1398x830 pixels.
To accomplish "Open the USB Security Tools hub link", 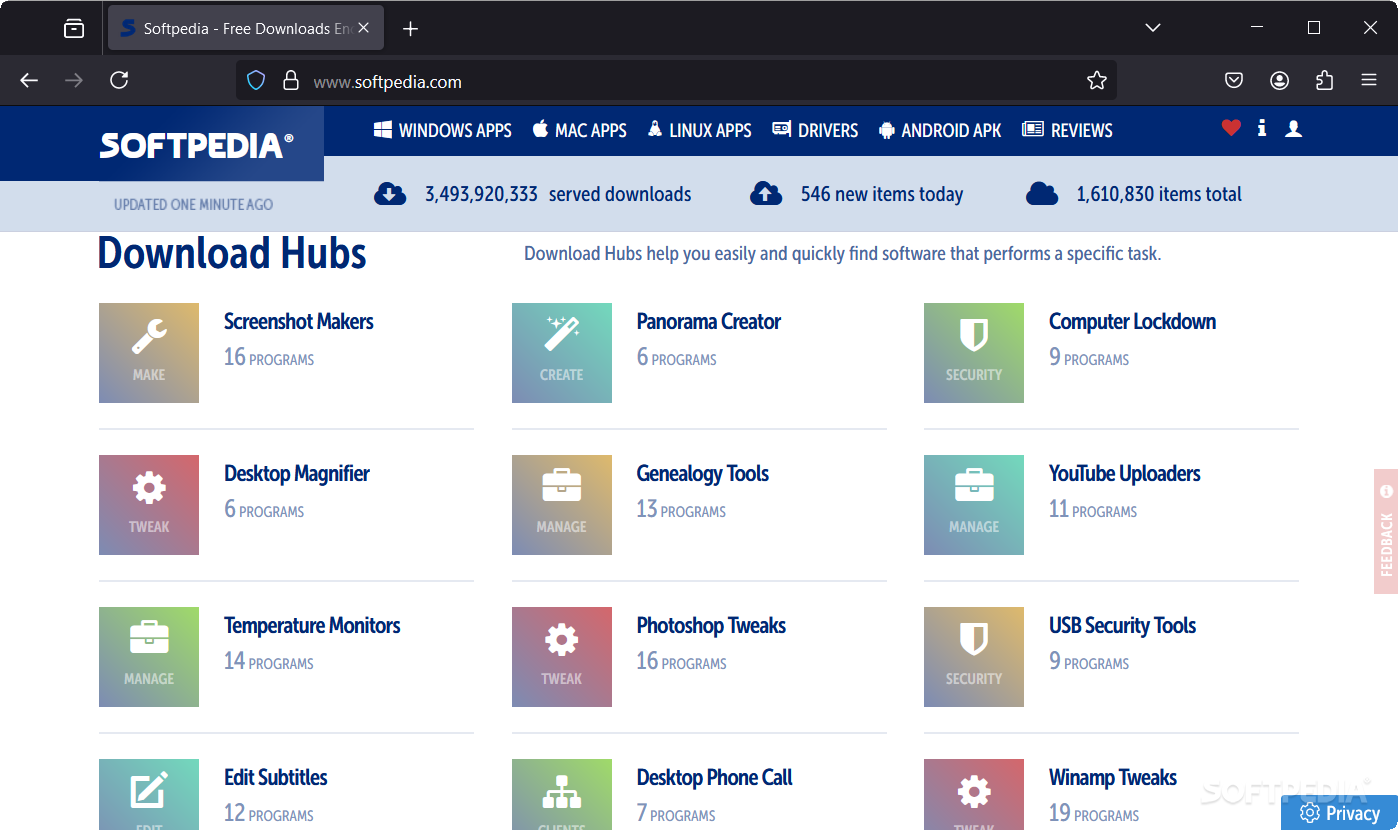I will coord(1122,626).
